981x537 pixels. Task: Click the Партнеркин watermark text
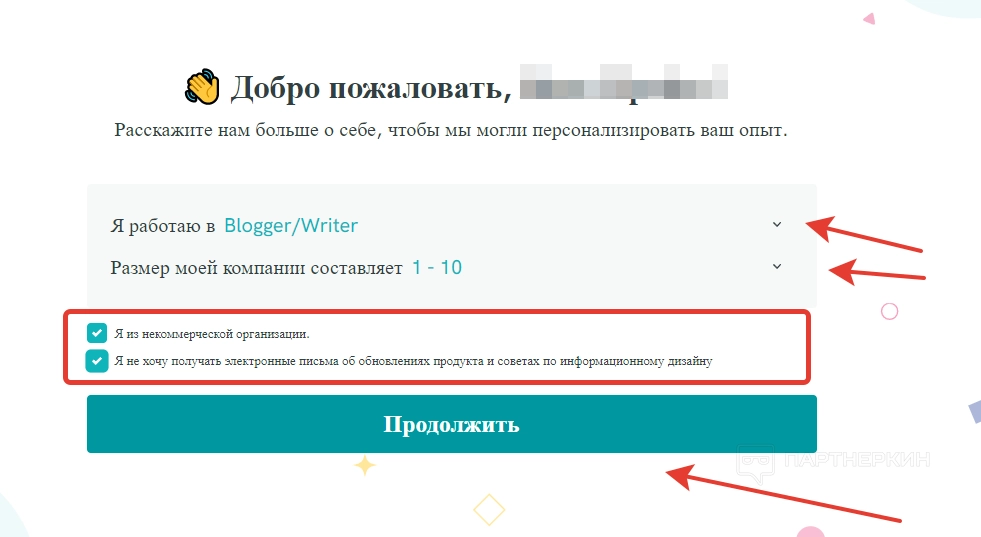coord(856,460)
